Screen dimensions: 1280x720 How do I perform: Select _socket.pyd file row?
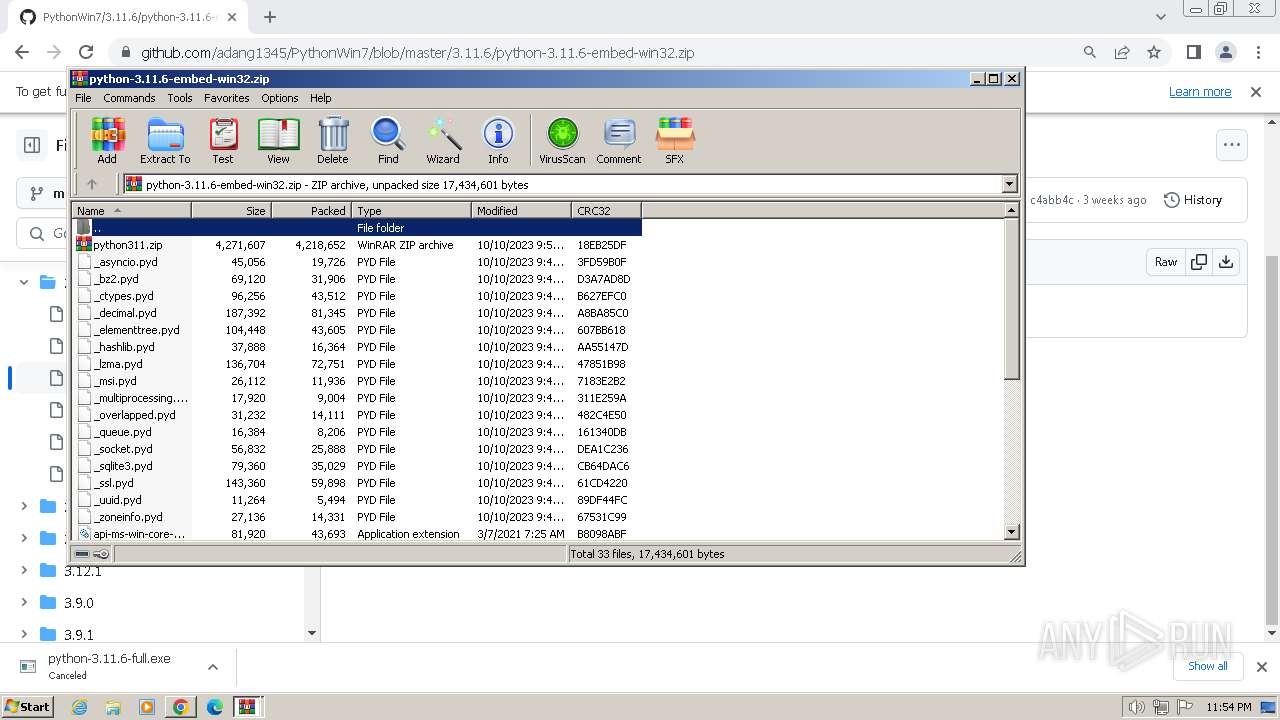pyautogui.click(x=357, y=449)
